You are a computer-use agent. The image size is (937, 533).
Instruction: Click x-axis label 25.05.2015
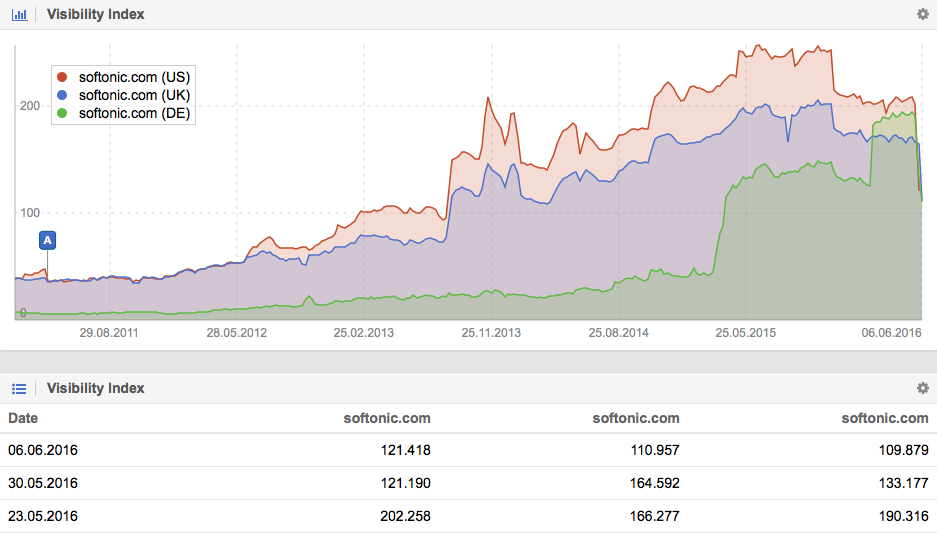(746, 333)
